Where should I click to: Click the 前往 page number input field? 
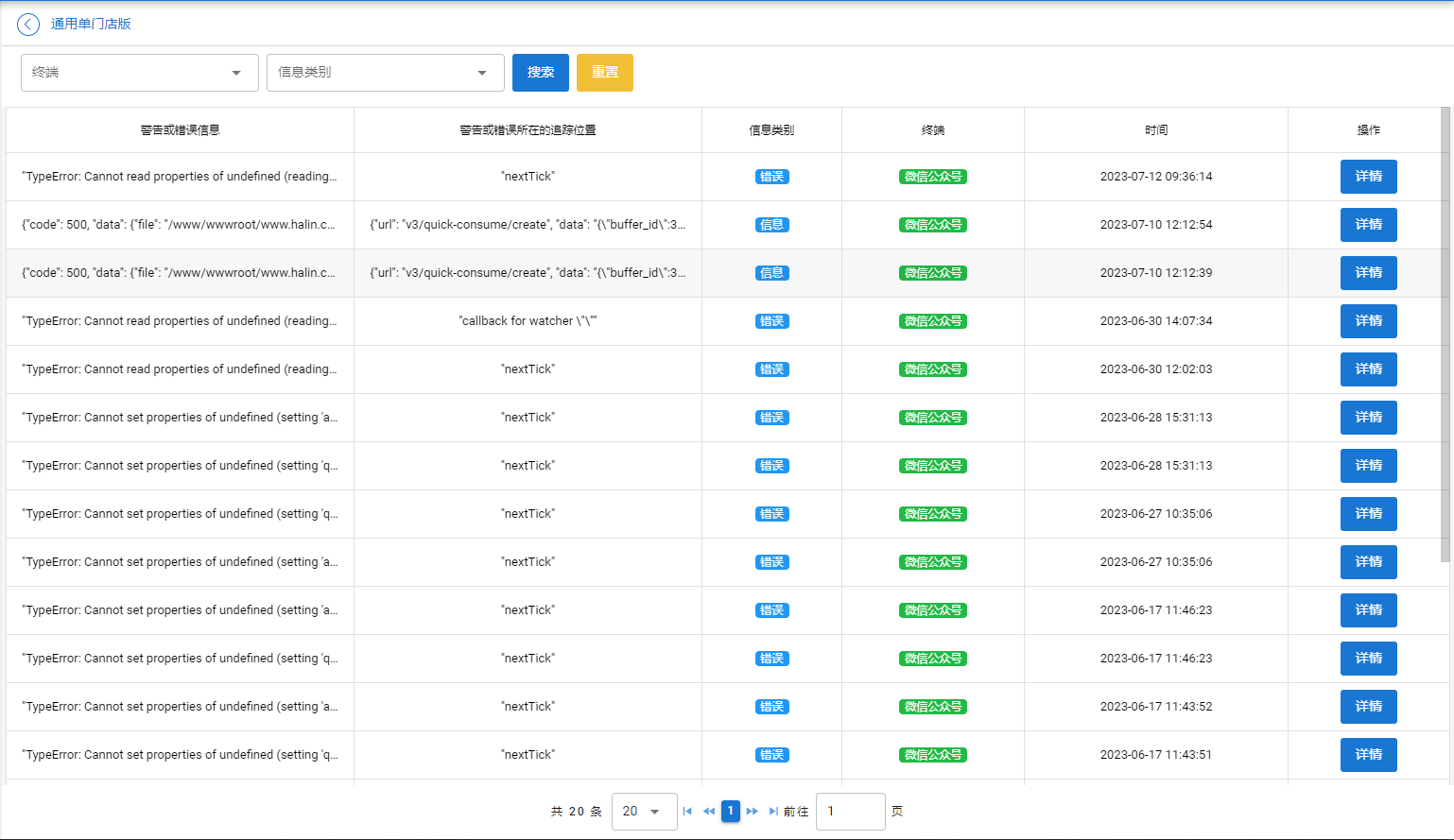851,812
